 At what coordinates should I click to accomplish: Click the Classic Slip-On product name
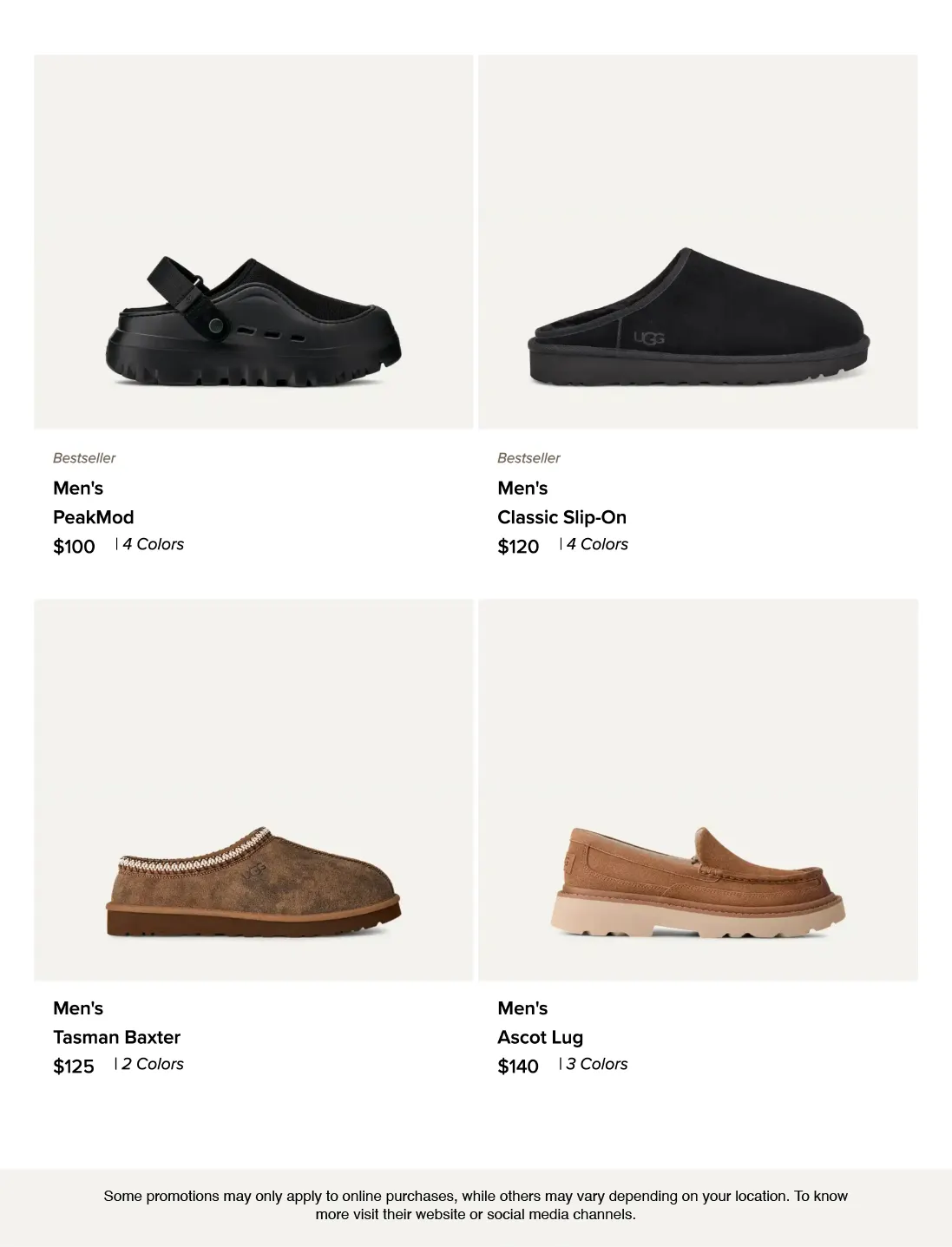tap(561, 517)
